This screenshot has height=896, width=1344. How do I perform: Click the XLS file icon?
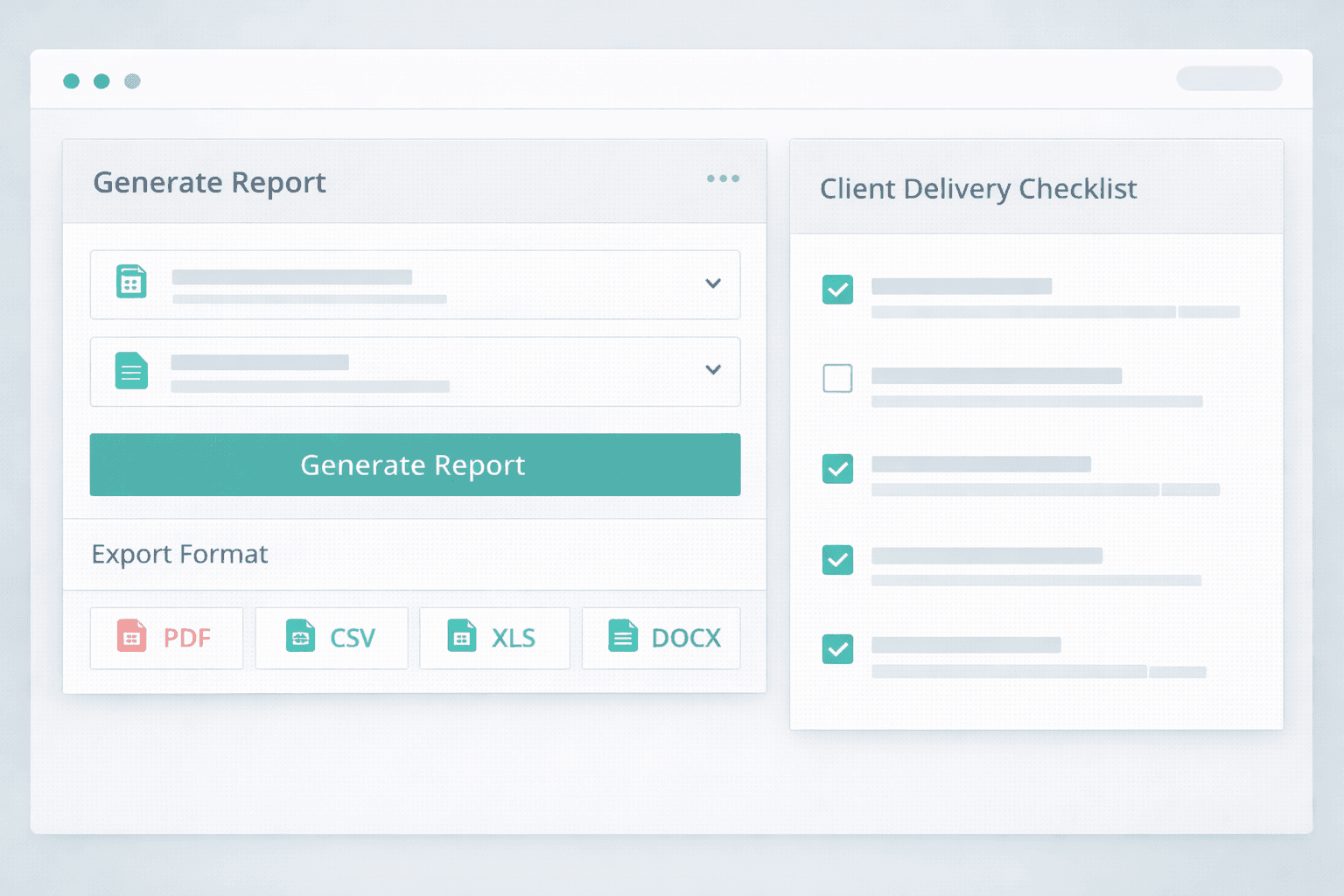(x=464, y=637)
